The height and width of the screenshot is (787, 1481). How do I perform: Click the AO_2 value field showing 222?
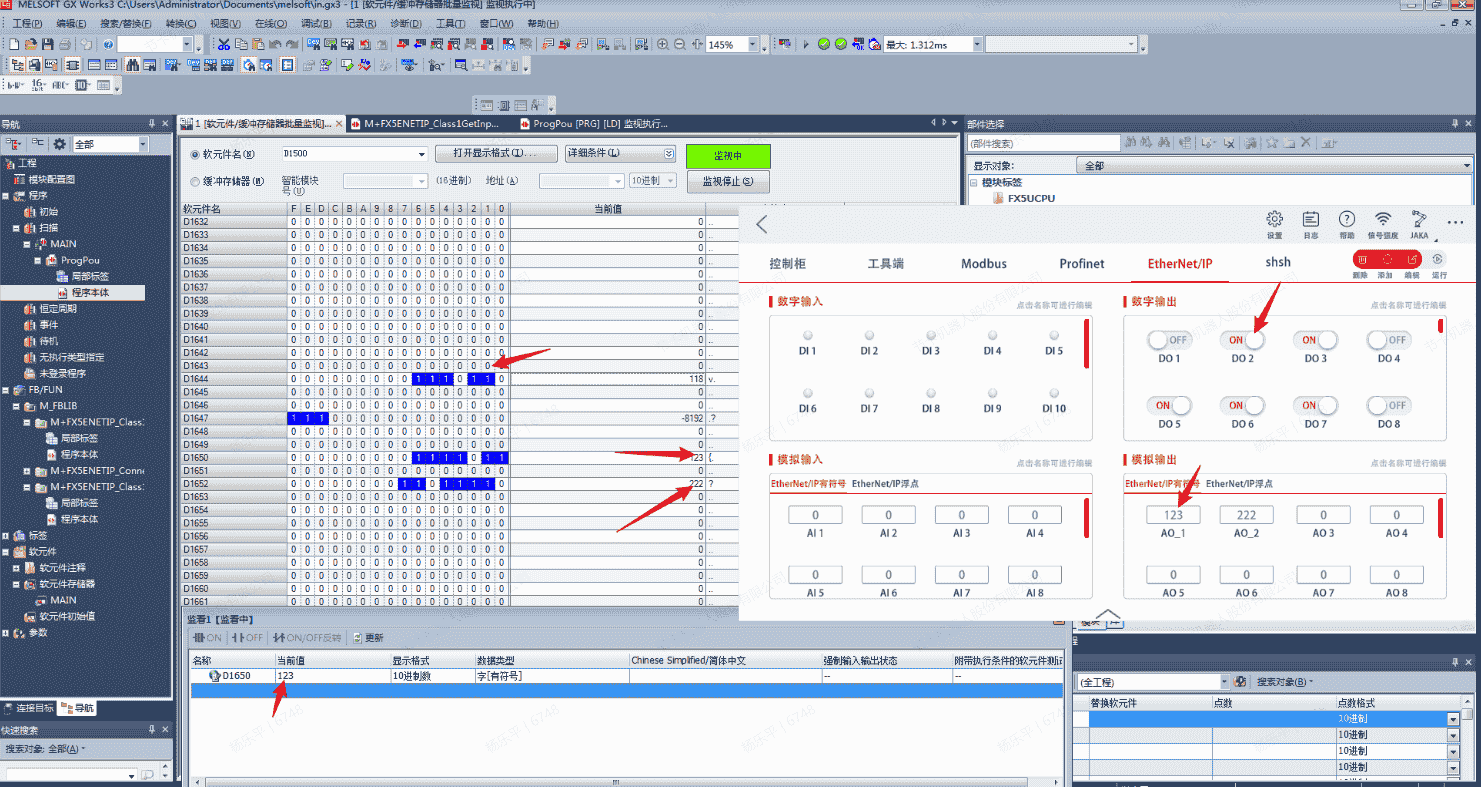[x=1246, y=515]
